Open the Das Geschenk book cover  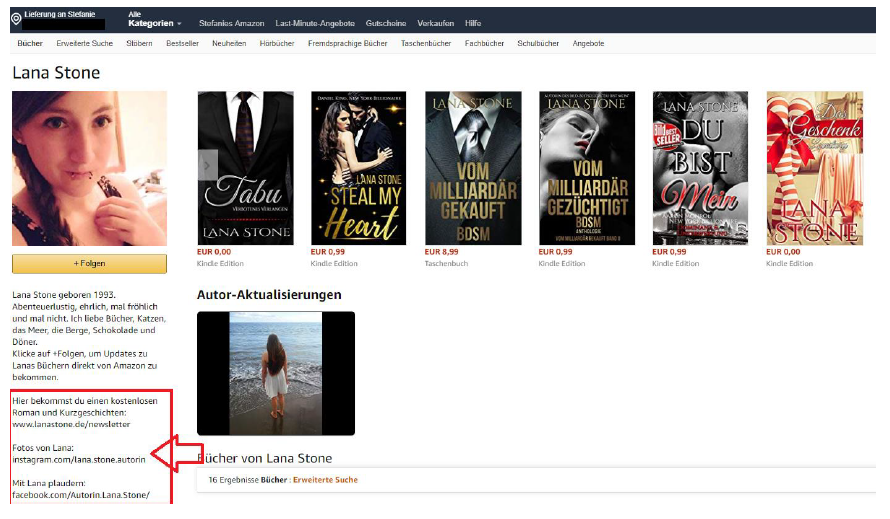815,168
